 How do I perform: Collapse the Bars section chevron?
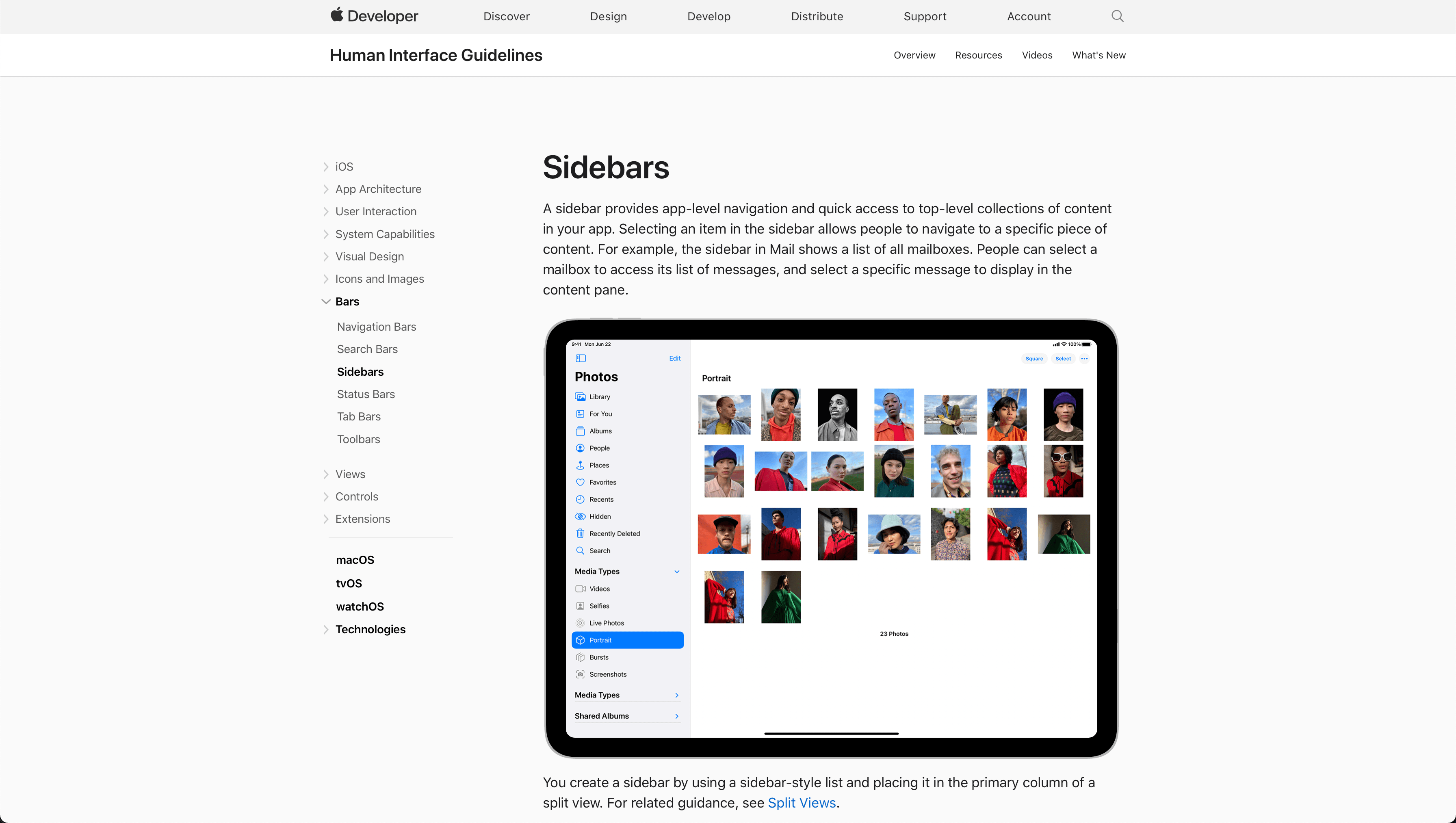coord(326,302)
